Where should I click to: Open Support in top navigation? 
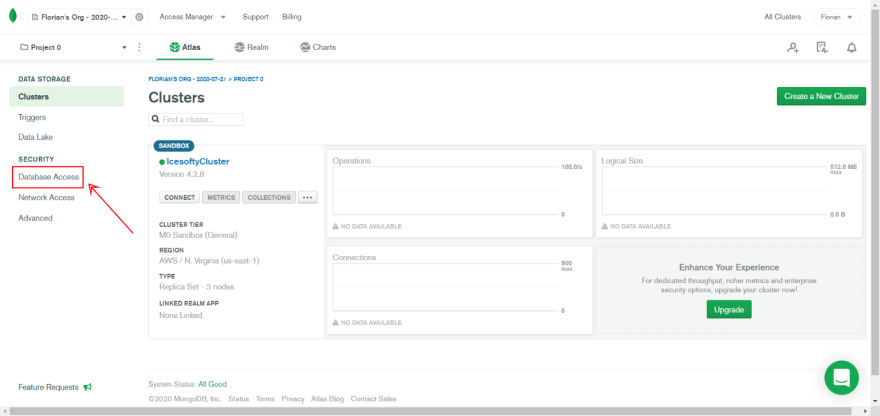pos(255,17)
